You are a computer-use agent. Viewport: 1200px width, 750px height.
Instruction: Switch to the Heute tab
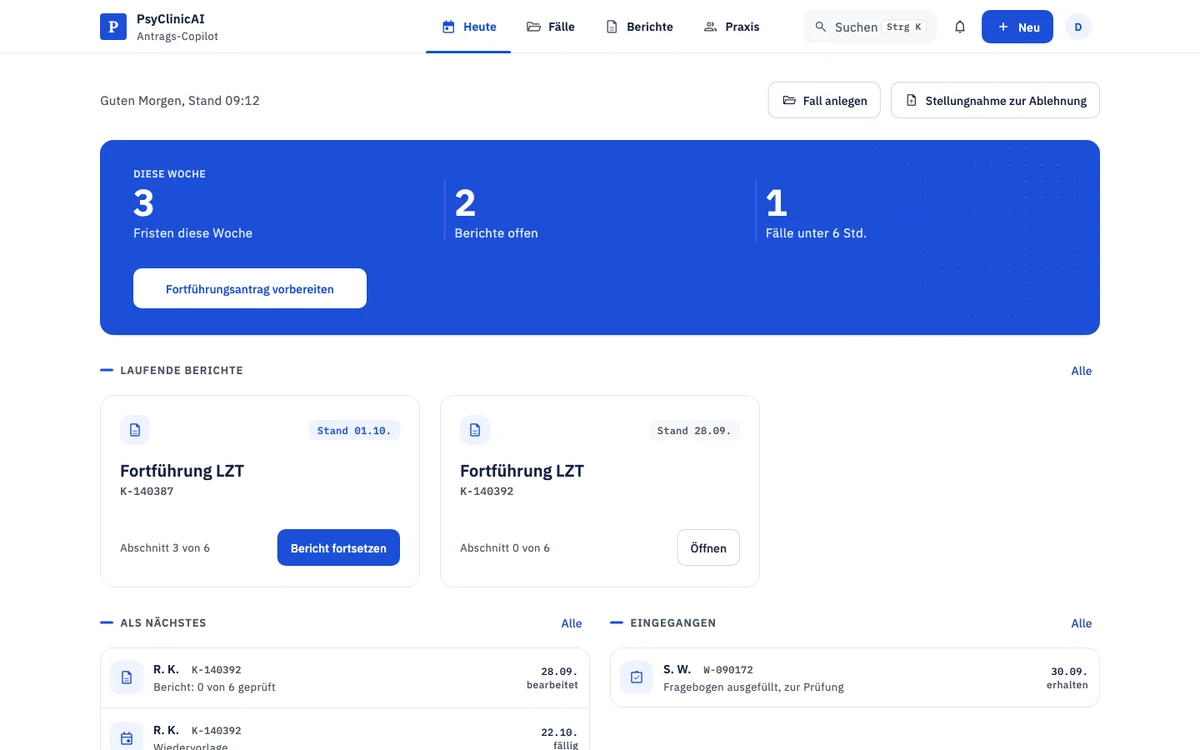tap(469, 27)
